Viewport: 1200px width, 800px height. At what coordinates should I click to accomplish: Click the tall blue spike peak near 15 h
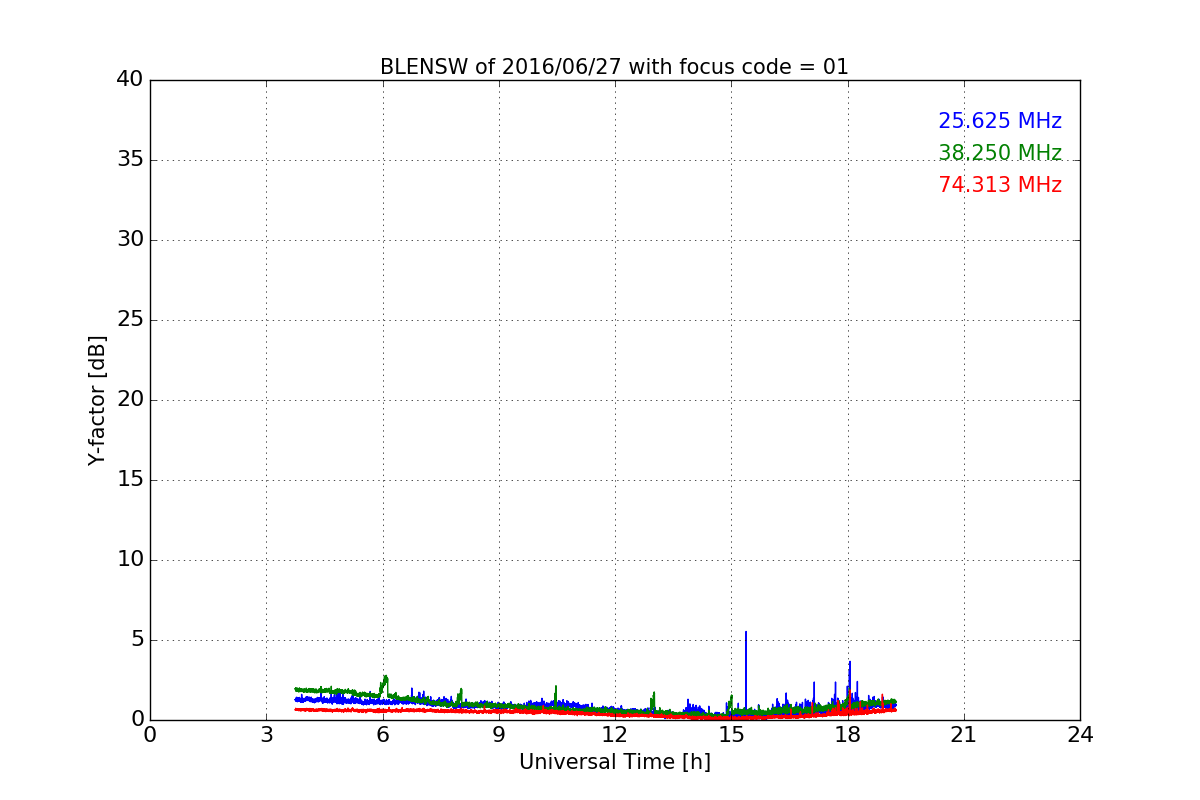click(x=746, y=633)
